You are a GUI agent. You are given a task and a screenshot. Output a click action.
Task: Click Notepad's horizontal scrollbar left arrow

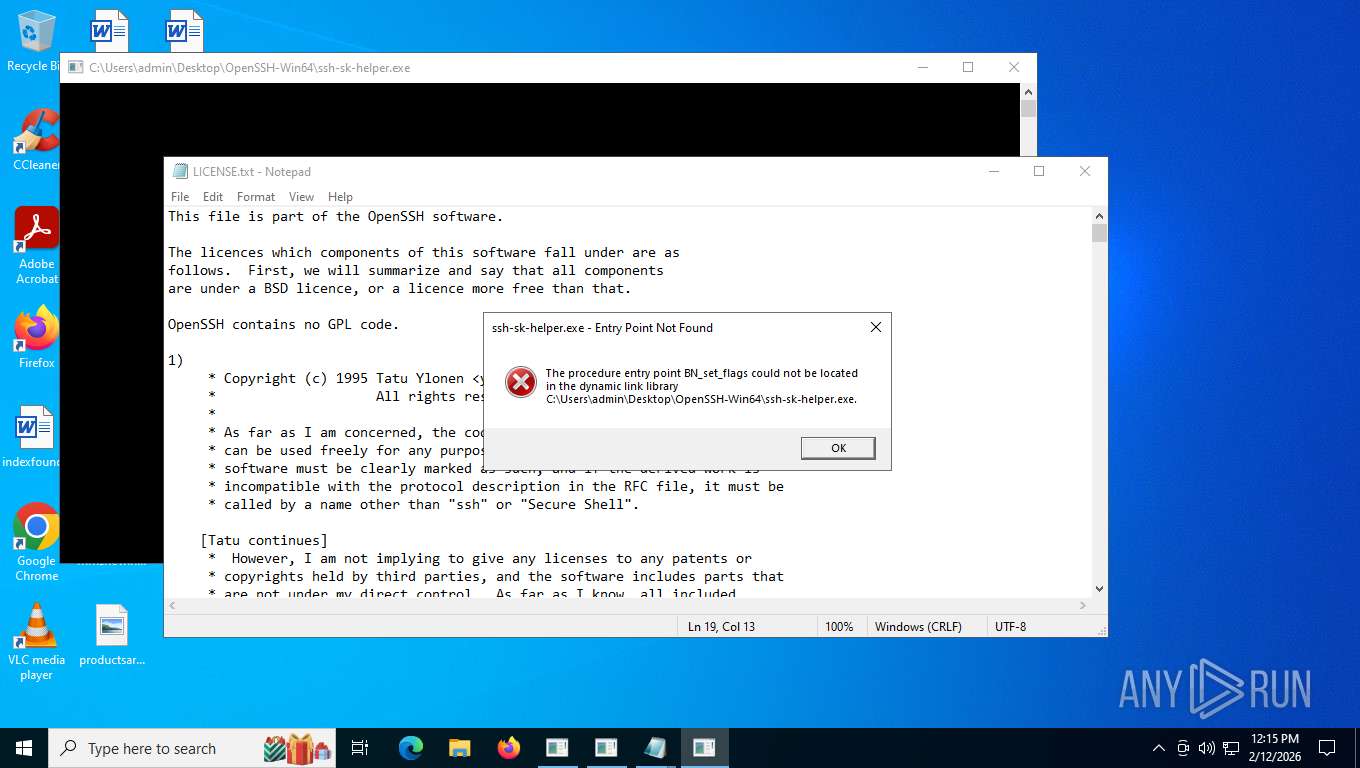click(172, 605)
